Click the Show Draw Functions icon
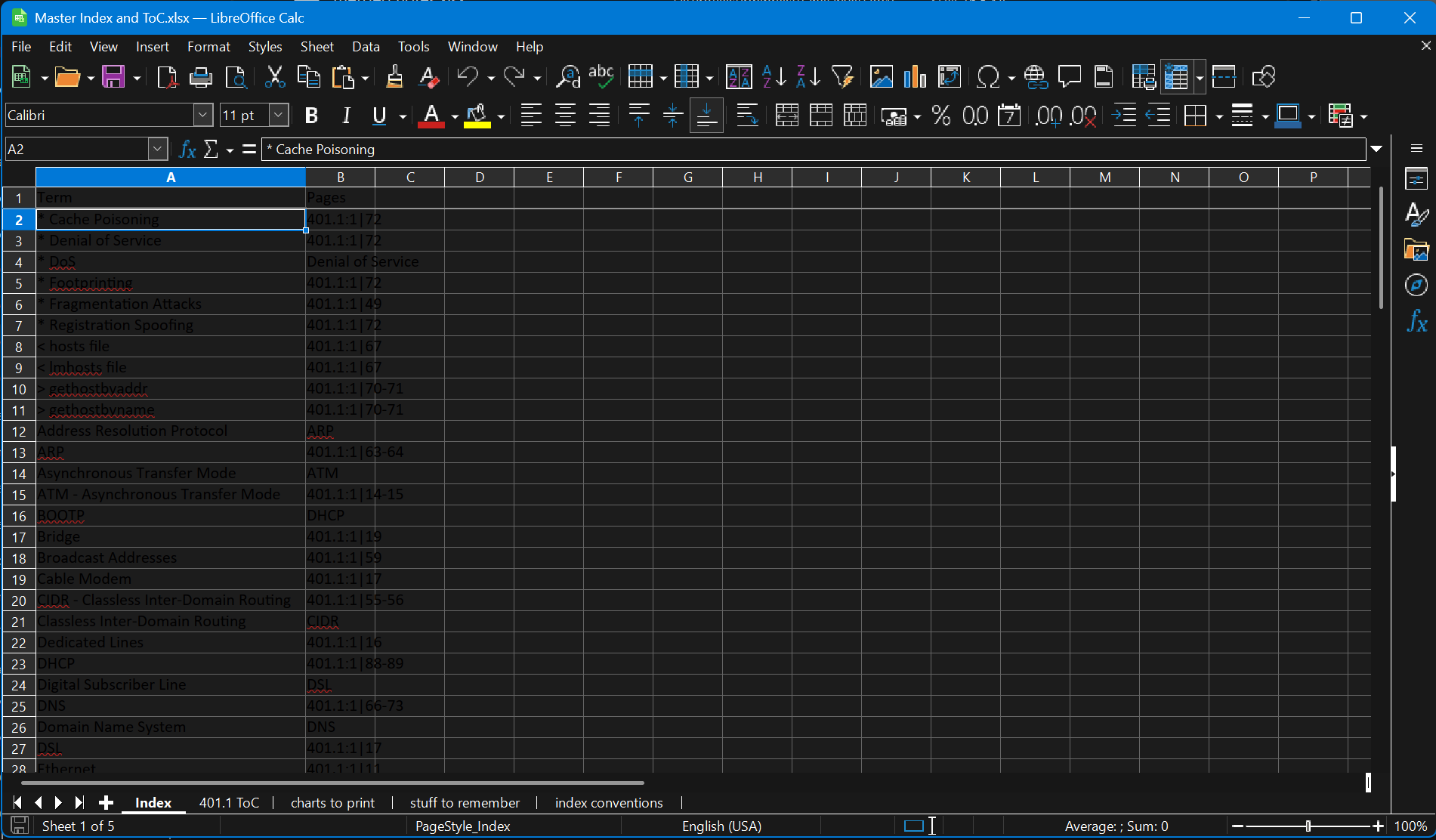The image size is (1436, 840). pos(1263,77)
